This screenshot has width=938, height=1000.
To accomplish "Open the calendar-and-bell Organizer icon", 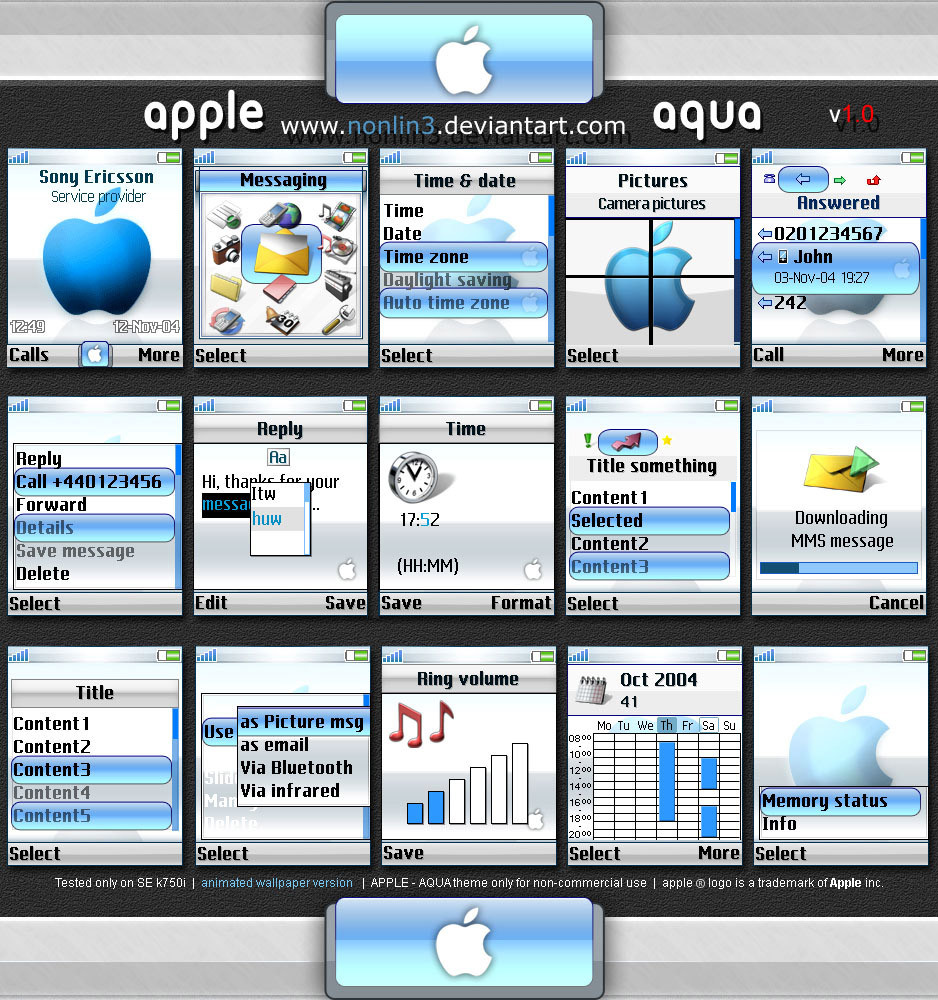I will [x=282, y=320].
